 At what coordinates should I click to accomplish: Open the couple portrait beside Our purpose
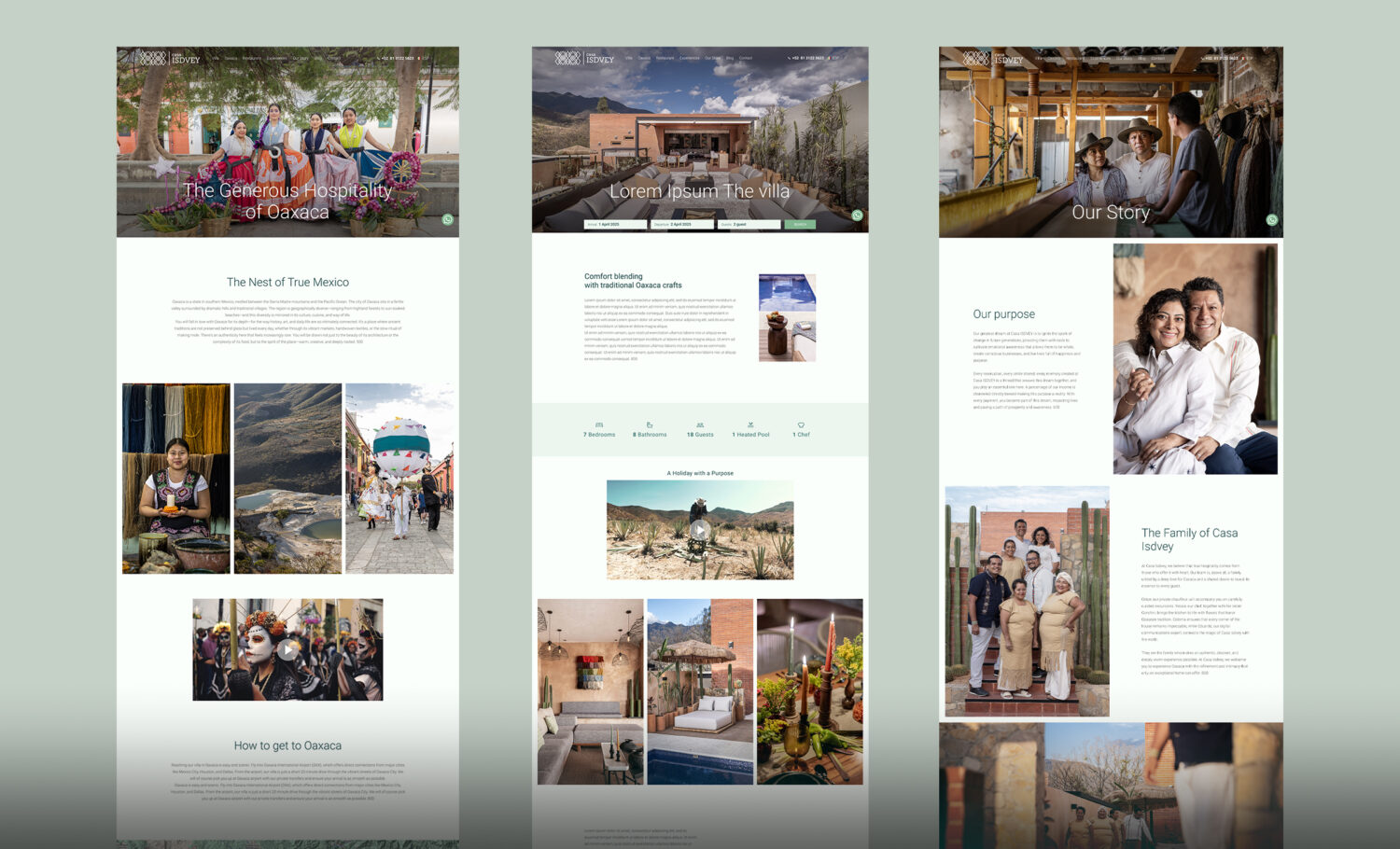(1196, 359)
